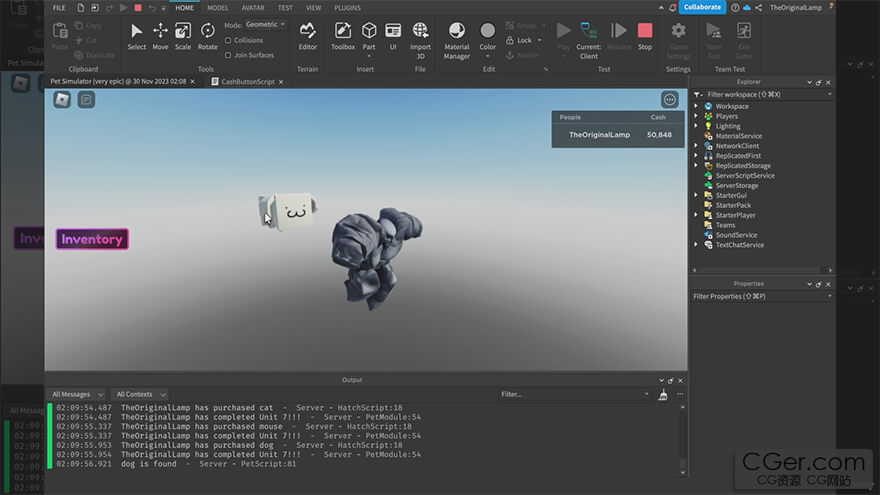
Task: Open the chat icon in viewport
Action: click(86, 99)
